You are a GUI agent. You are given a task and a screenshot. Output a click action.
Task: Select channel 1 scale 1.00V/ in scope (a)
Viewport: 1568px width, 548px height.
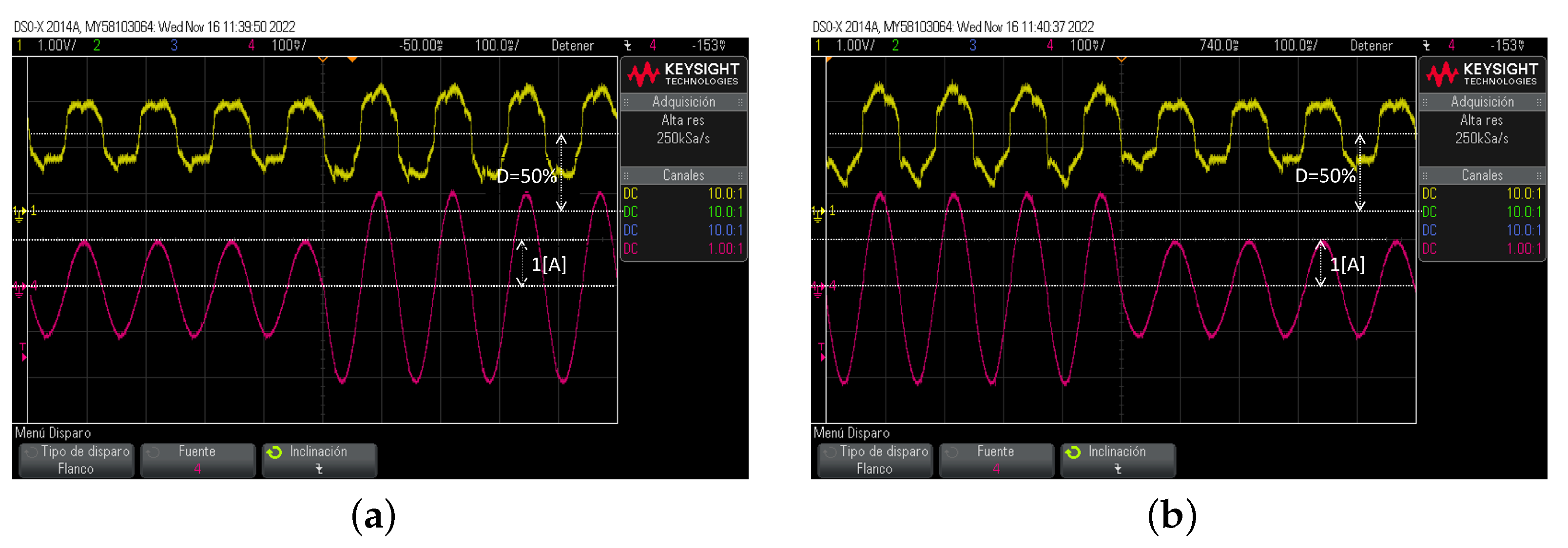[57, 46]
